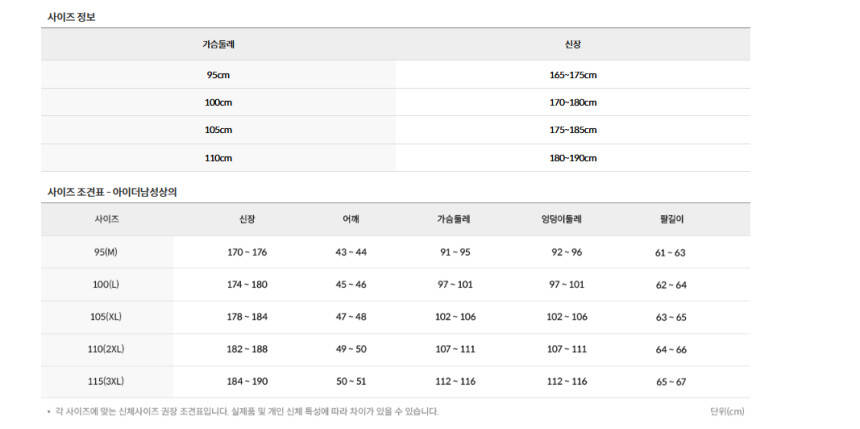This screenshot has width=860, height=429.
Task: Click the 팔길이 column header
Action: point(670,218)
